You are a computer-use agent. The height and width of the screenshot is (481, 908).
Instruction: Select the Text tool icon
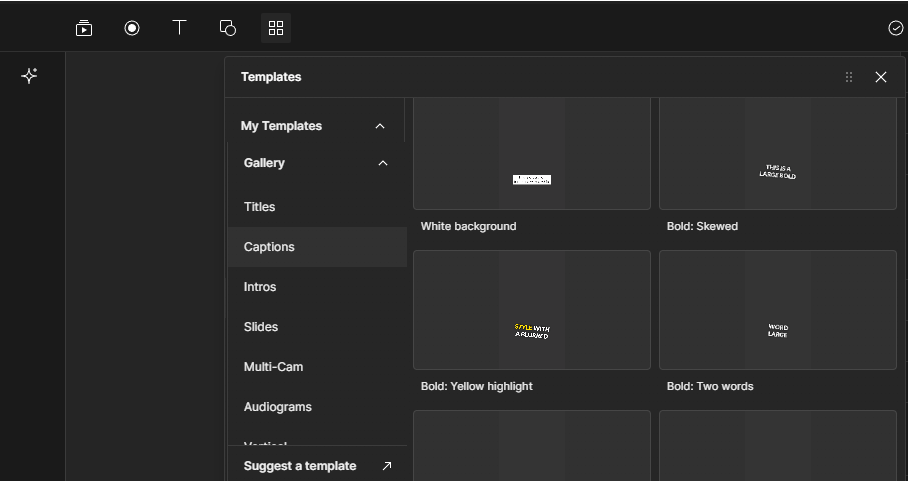[x=180, y=27]
